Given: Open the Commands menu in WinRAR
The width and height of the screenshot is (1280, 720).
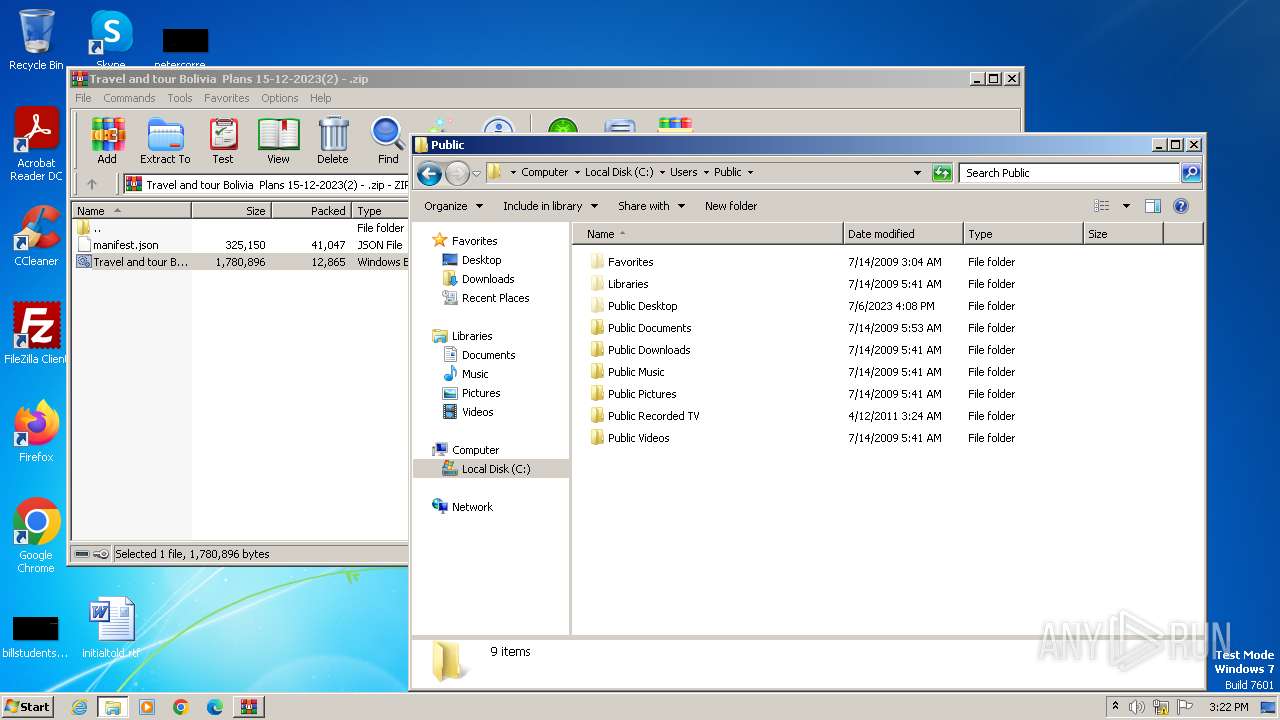Looking at the screenshot, I should 129,98.
